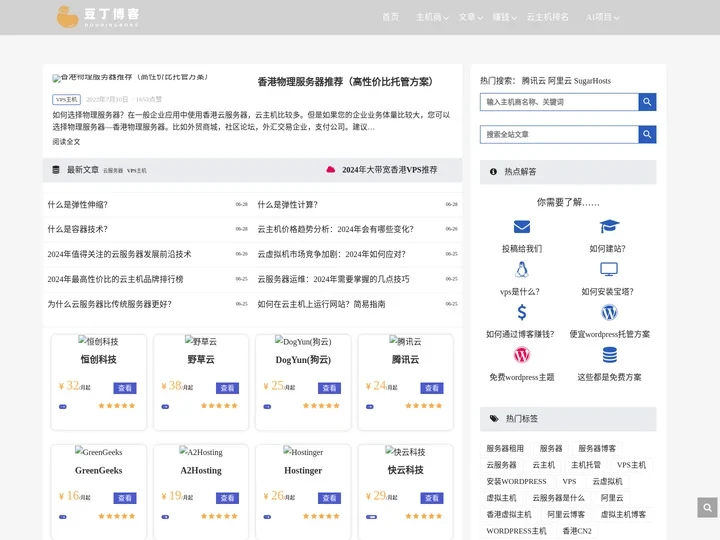Click the 查看 button on 恒创科技 card

click(x=125, y=388)
